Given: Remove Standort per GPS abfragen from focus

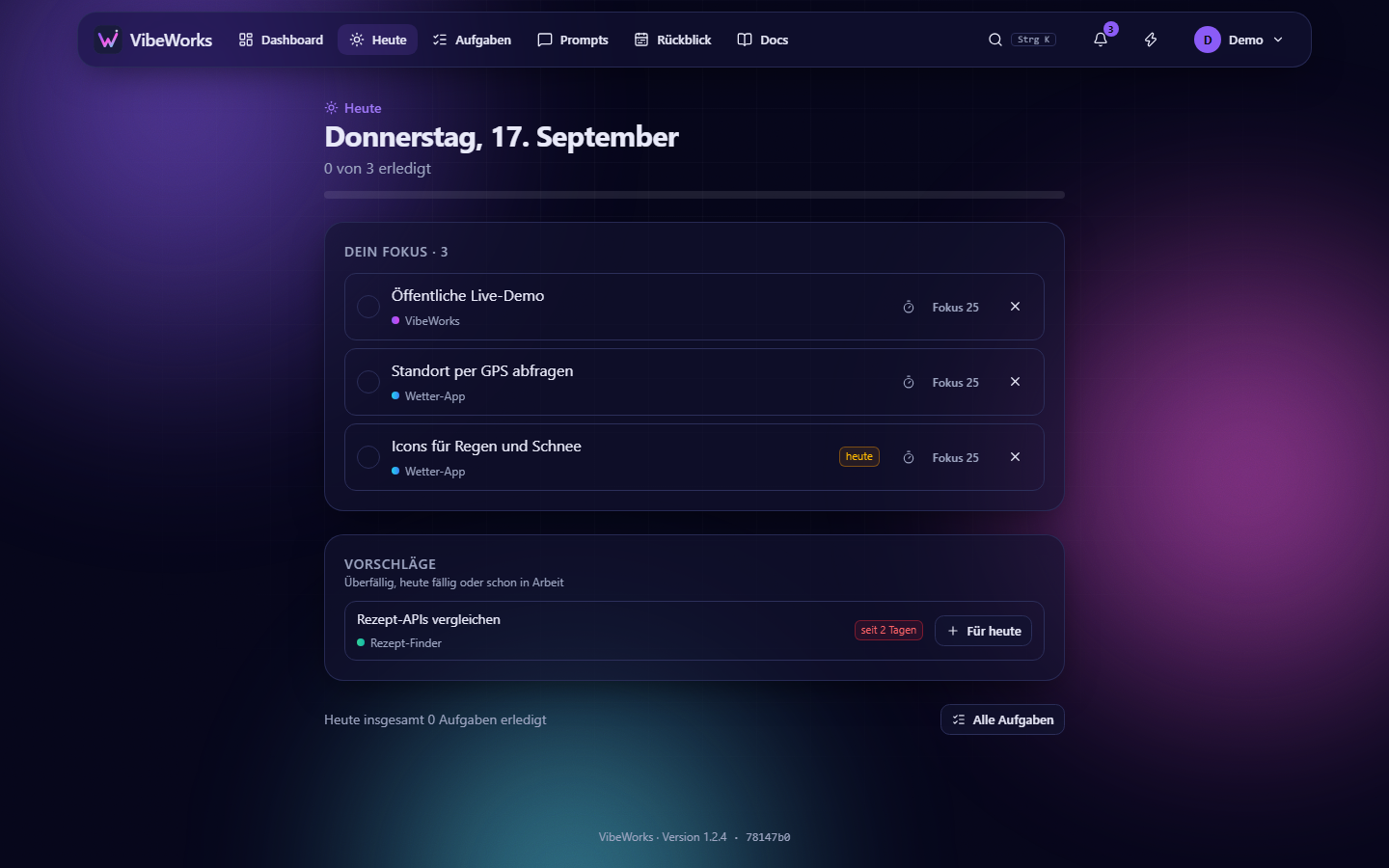Looking at the screenshot, I should coord(1015,382).
